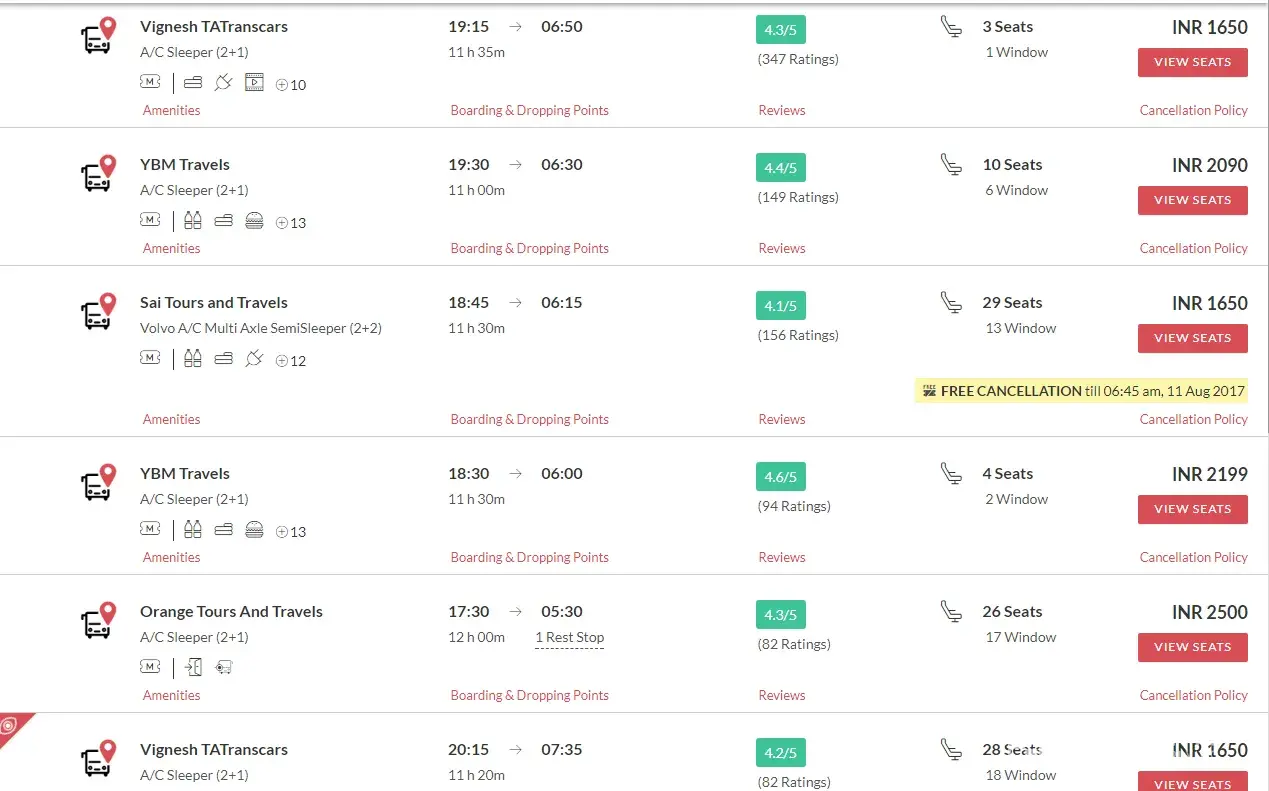Click the blanket icon for the YBM Travels 19:30 bus

223,221
